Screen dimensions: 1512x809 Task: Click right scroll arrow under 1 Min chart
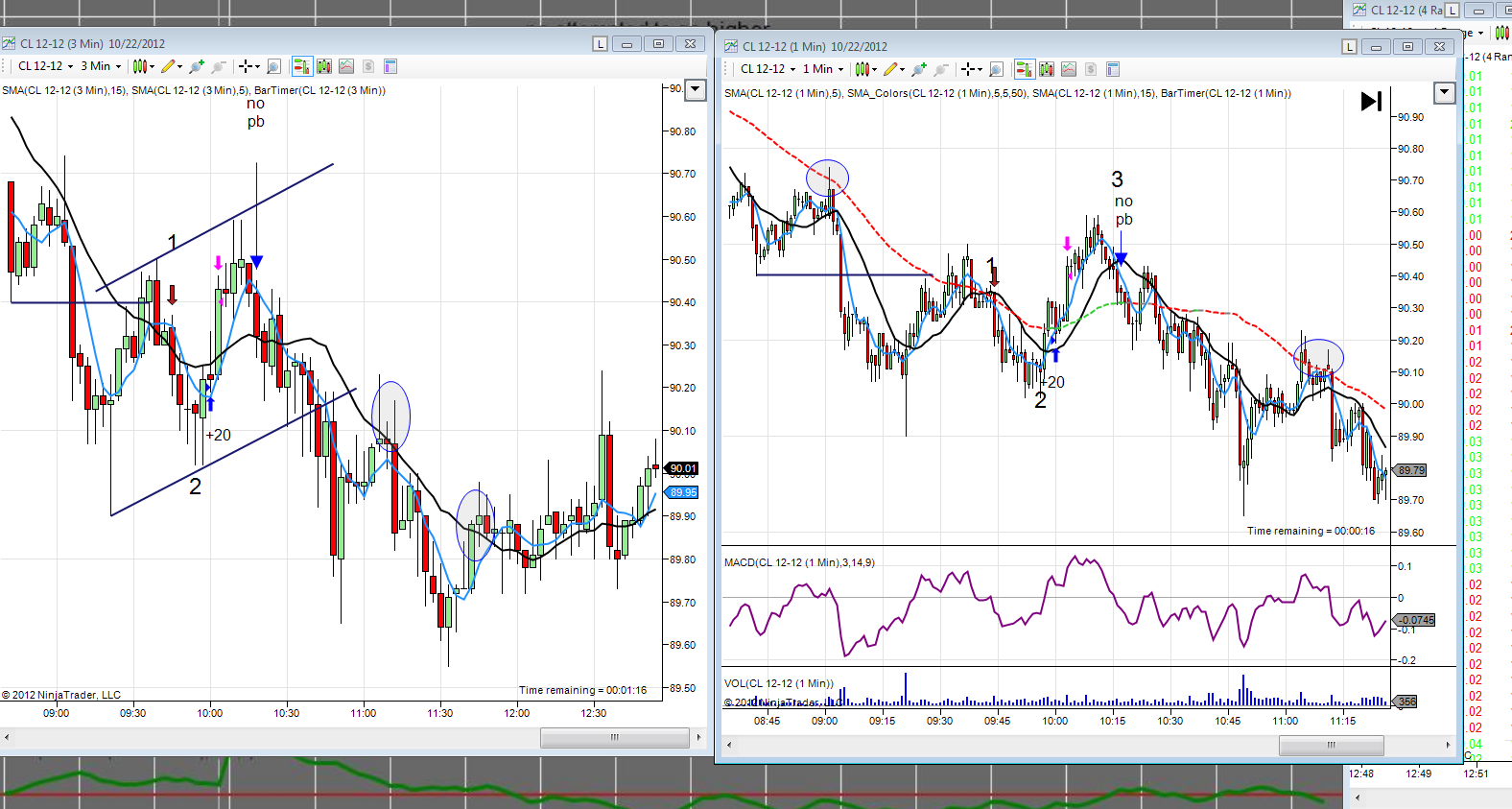tap(1448, 745)
